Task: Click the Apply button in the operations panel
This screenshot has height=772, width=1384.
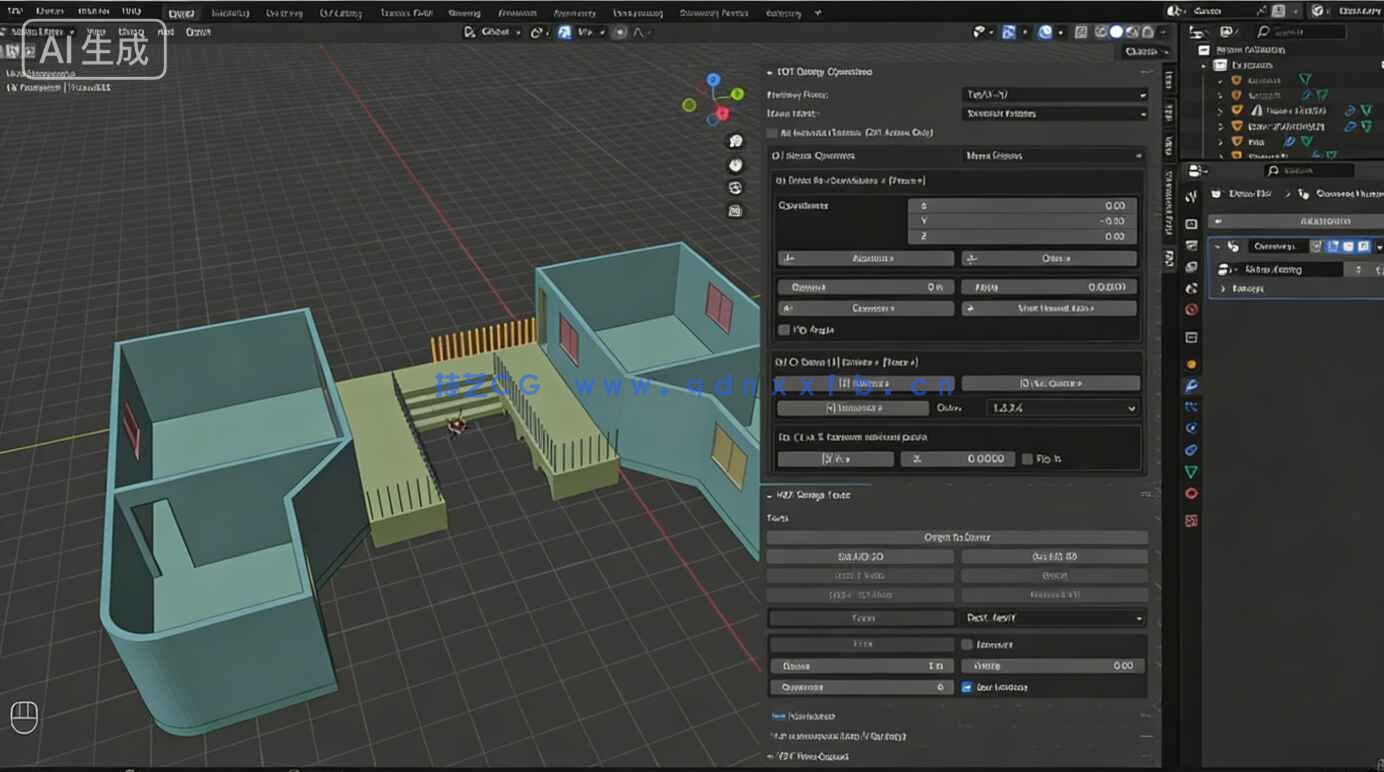Action: click(x=866, y=259)
